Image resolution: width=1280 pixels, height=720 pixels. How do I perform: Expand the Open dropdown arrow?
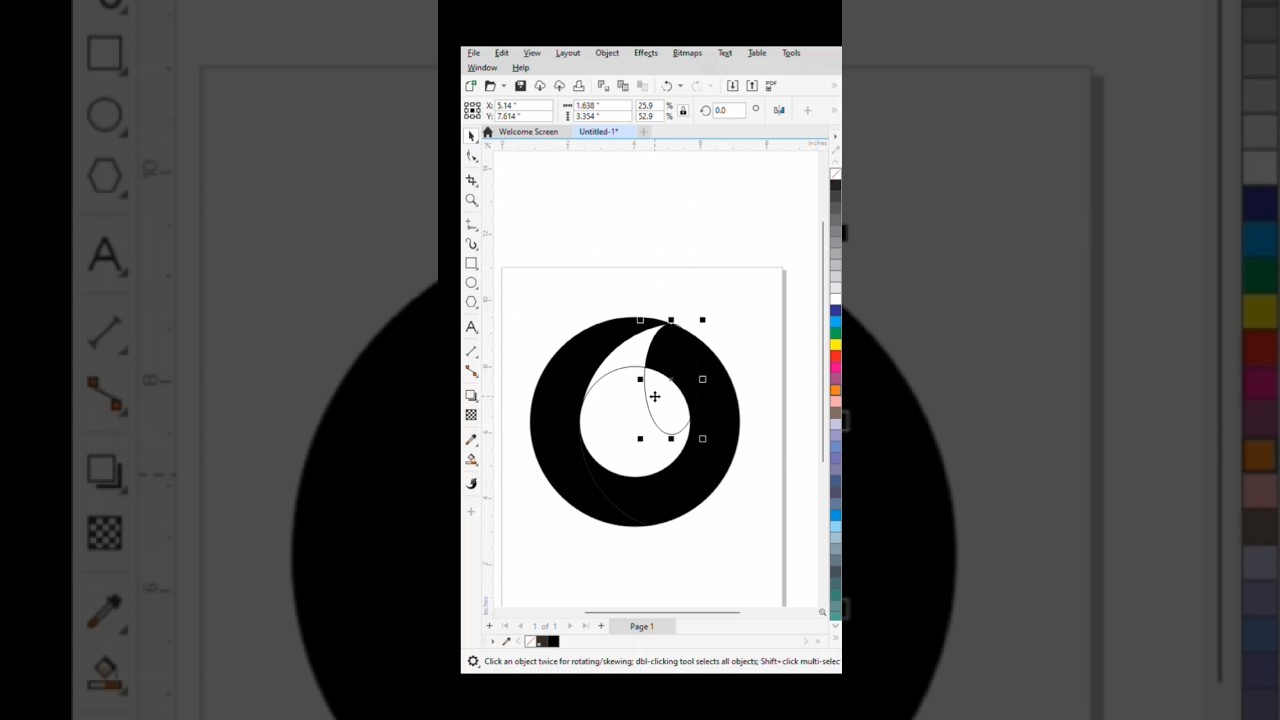pos(503,86)
